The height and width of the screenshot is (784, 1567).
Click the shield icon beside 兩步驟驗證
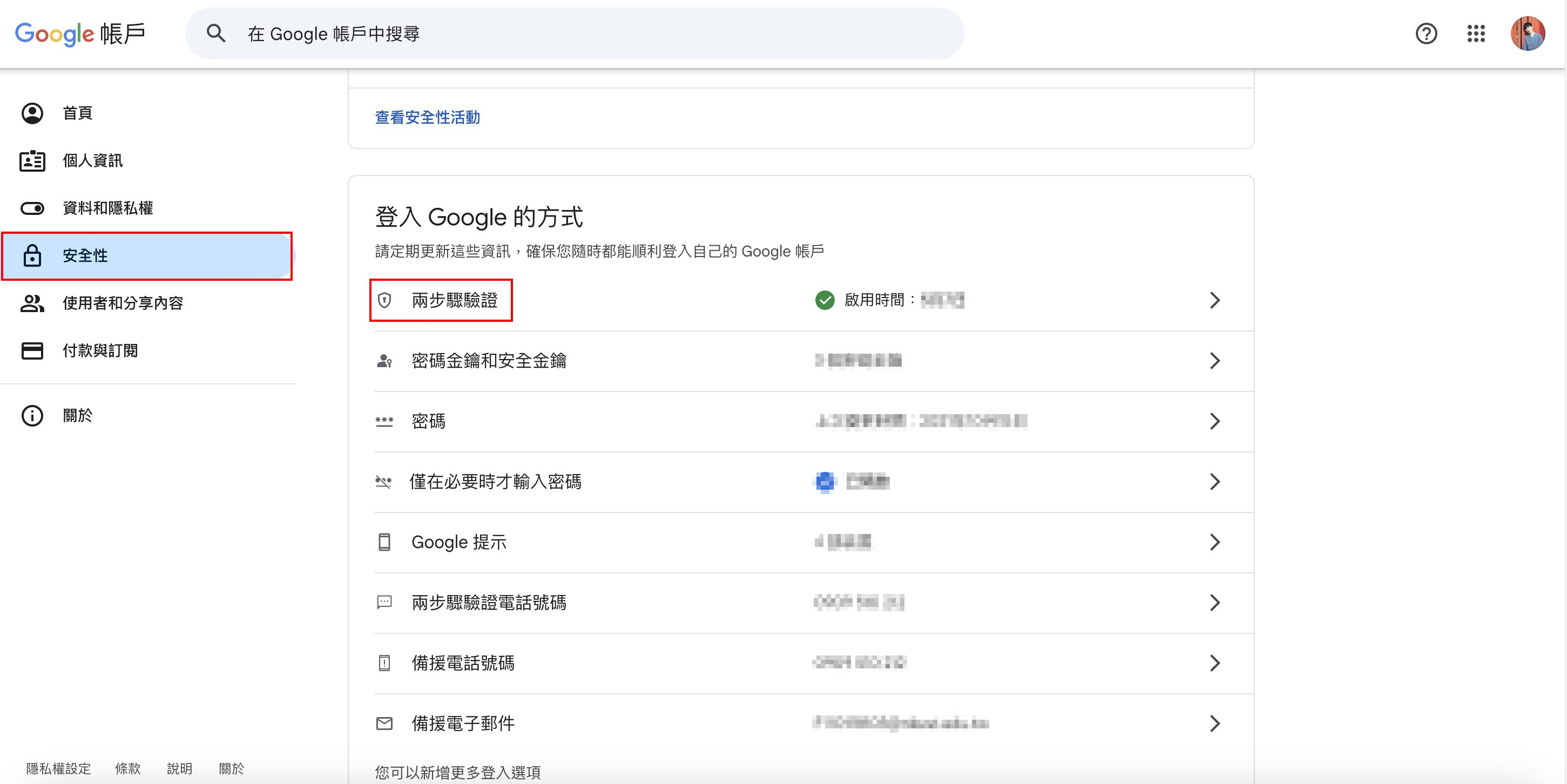point(384,300)
